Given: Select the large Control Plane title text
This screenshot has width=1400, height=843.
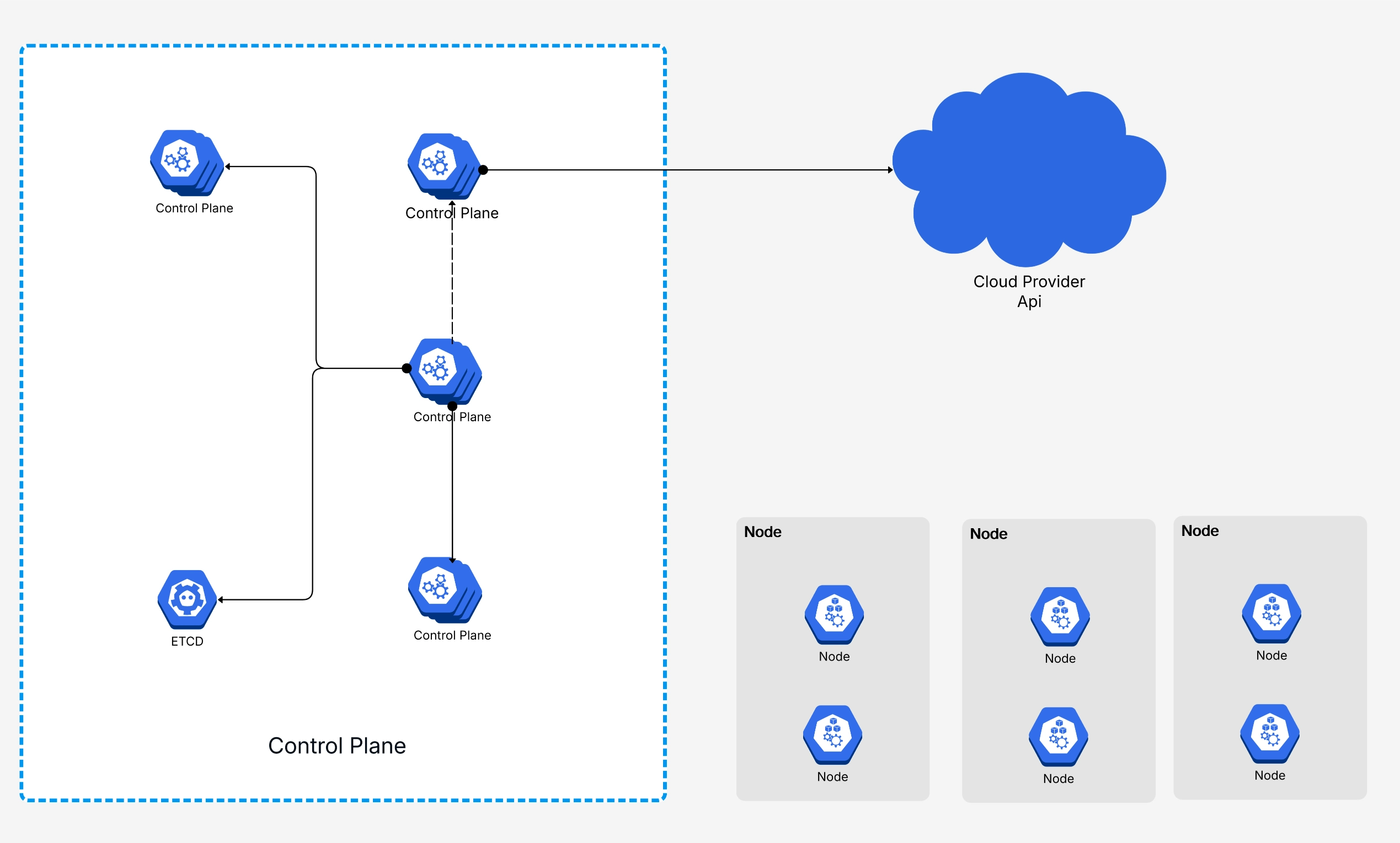Looking at the screenshot, I should click(337, 746).
